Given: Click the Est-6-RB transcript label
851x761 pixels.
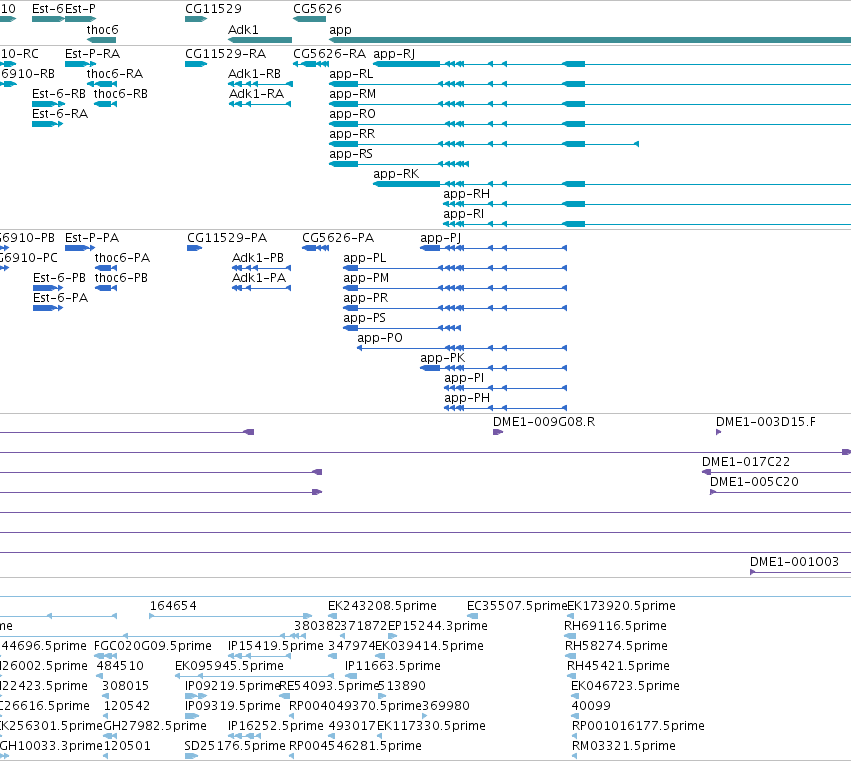Looking at the screenshot, I should (x=59, y=94).
